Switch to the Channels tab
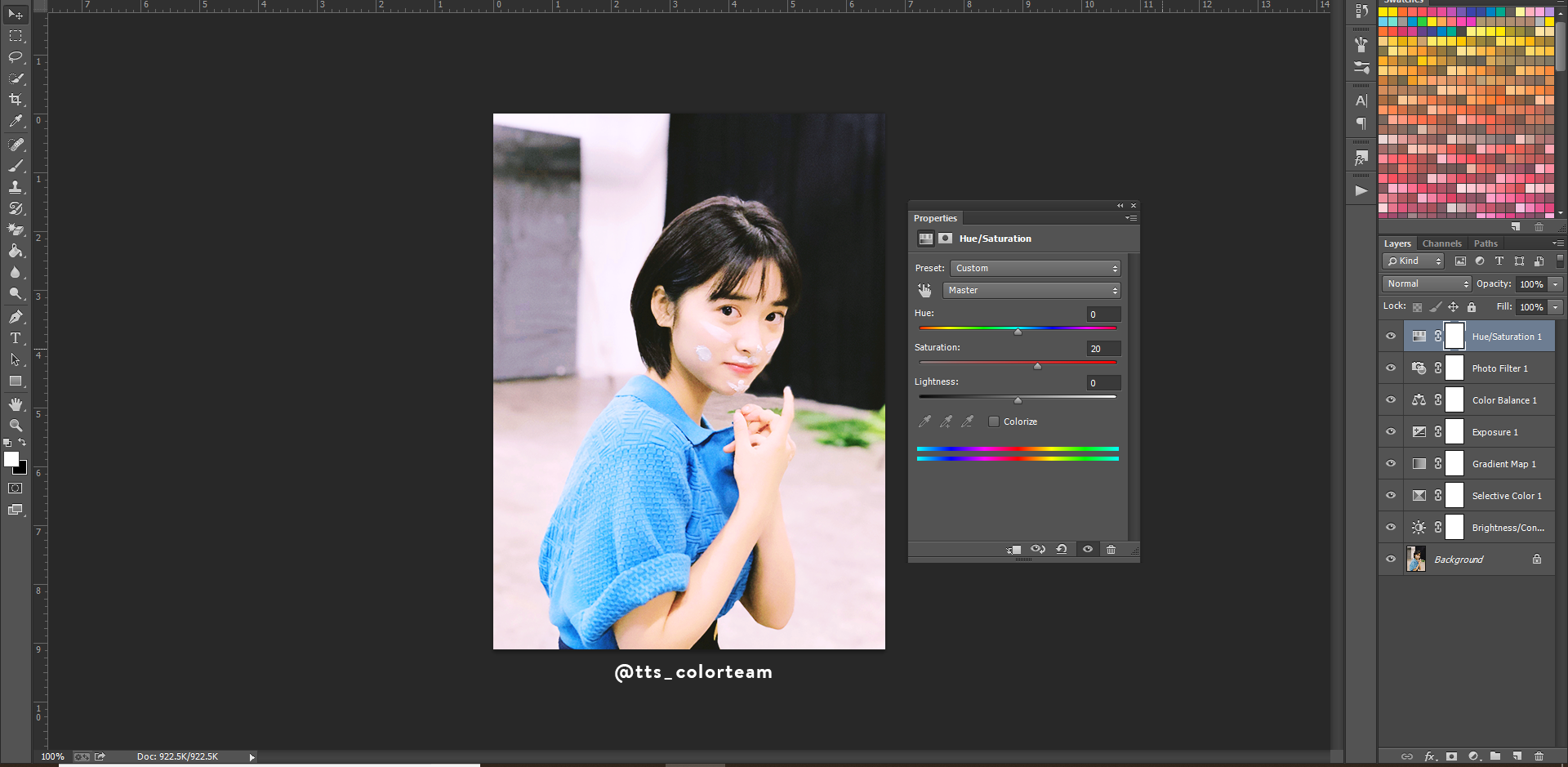 [1441, 243]
